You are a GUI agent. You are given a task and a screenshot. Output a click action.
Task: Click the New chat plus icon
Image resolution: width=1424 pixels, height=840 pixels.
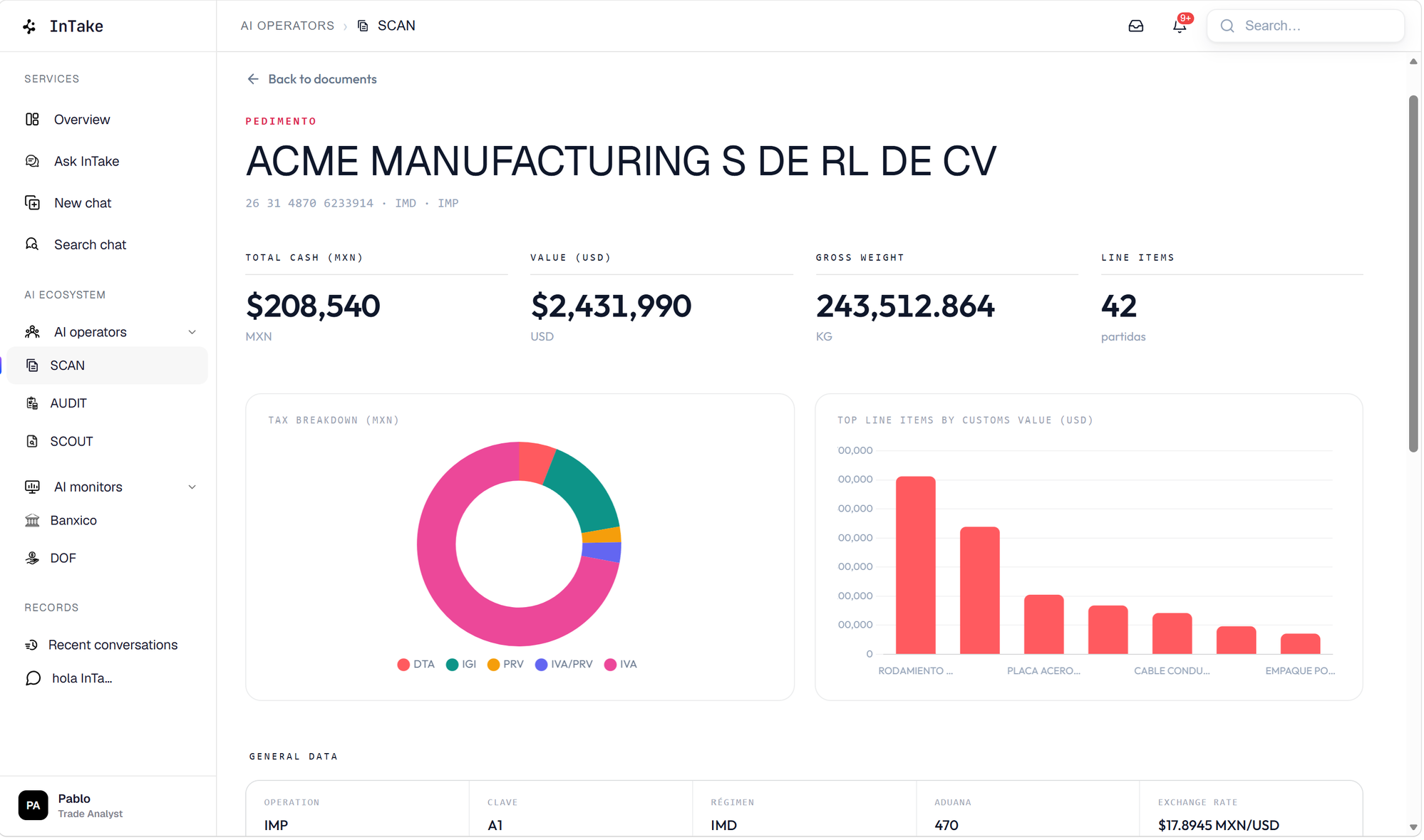click(33, 203)
